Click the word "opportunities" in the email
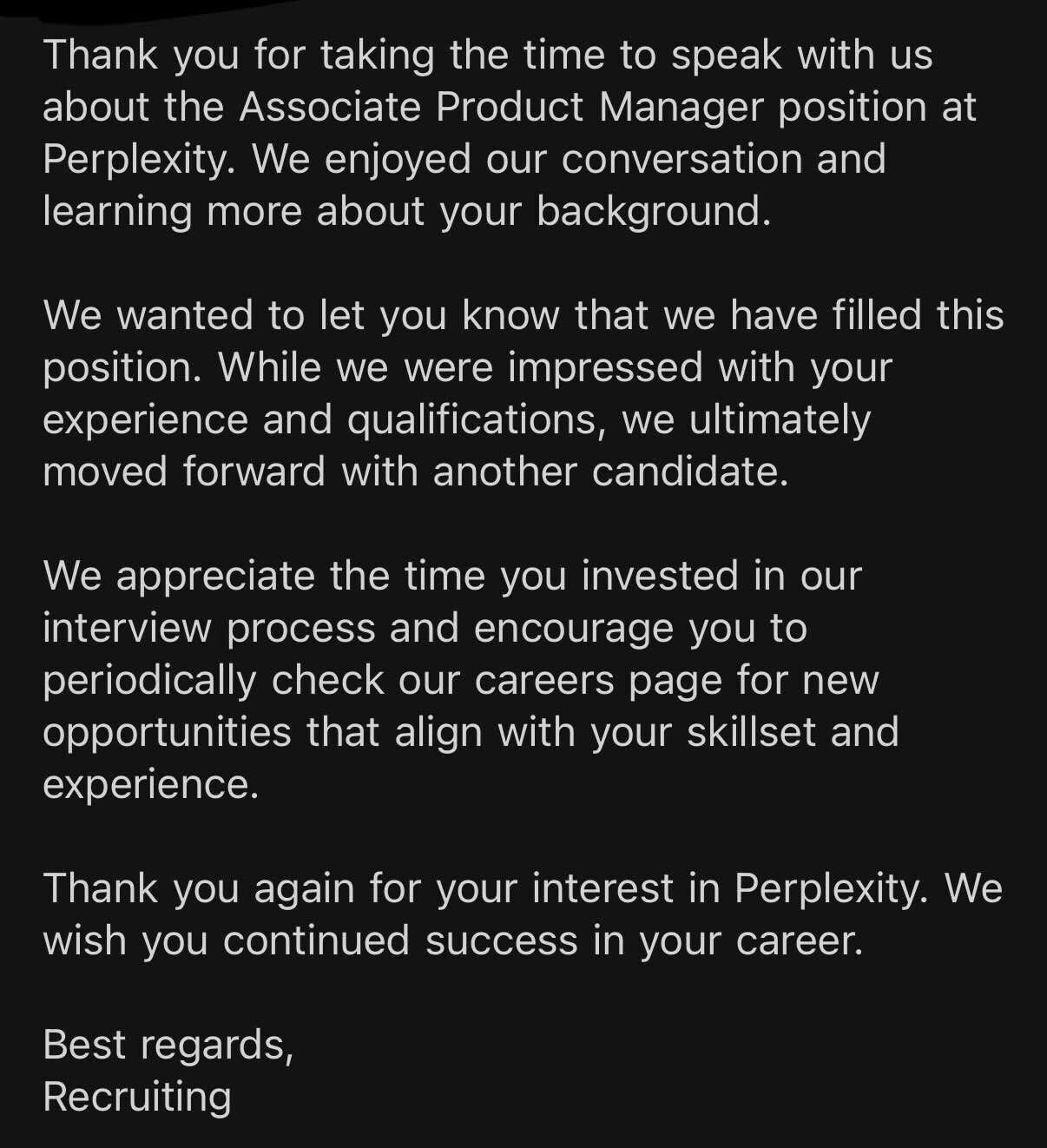1047x1148 pixels. [167, 732]
